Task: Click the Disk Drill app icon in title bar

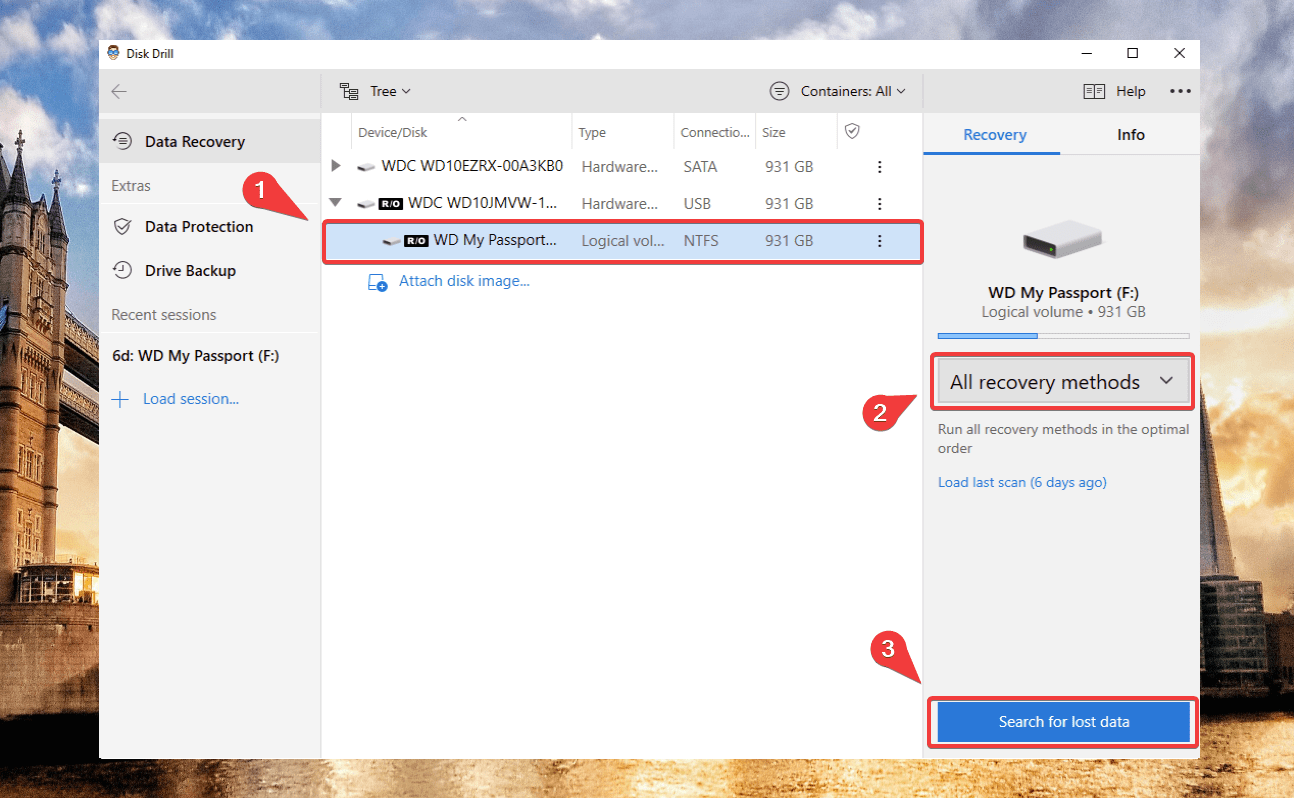Action: tap(114, 53)
